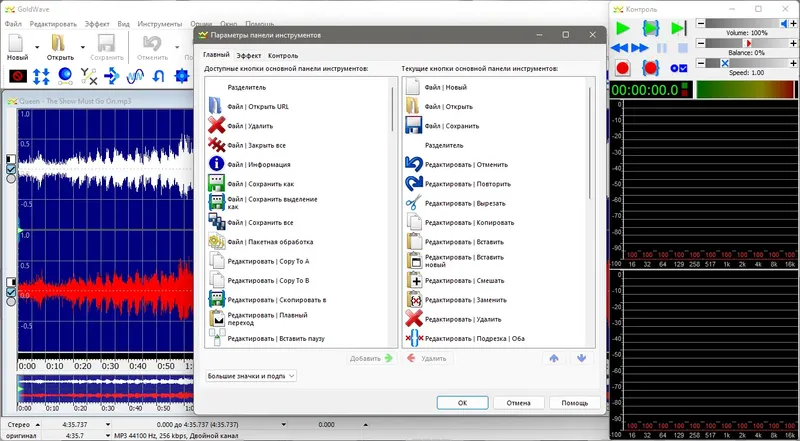Open dropdown arrow after selection range 0.000 до 4:35.737
800x441 pixels.
(284, 425)
